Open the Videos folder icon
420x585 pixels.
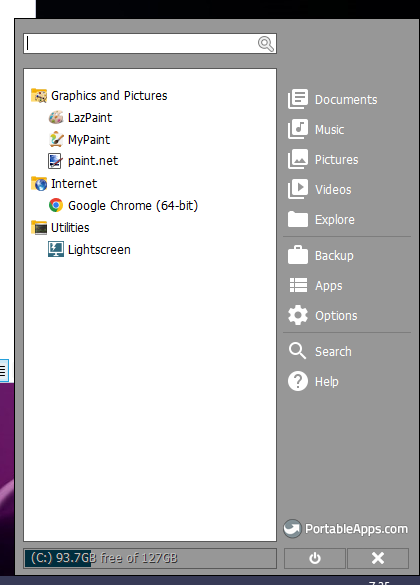click(298, 189)
